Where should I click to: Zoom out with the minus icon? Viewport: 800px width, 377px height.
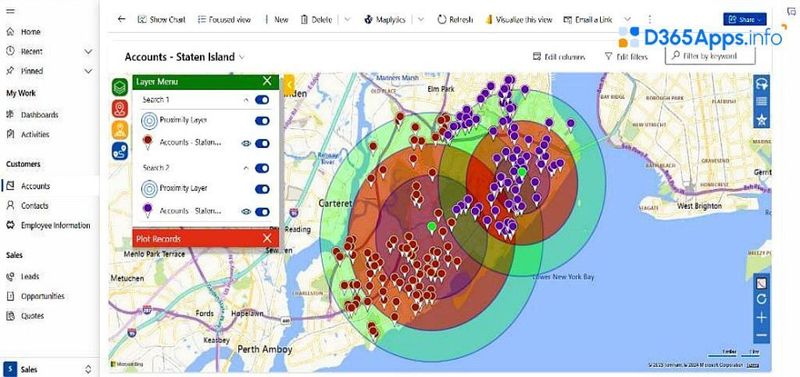coord(761,335)
